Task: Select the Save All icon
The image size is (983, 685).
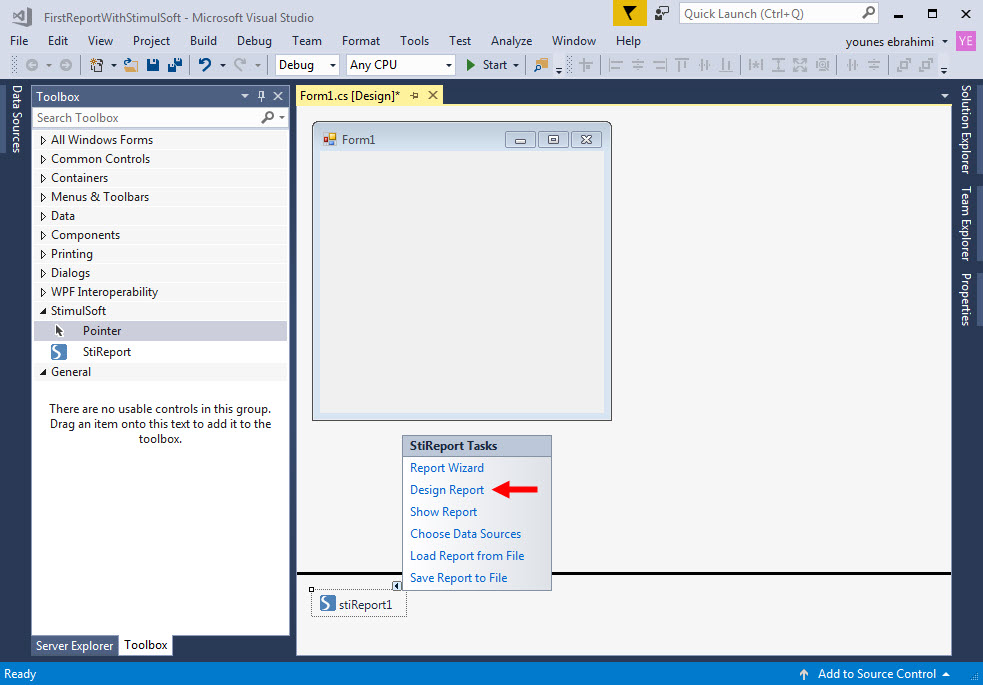Action: (x=174, y=63)
